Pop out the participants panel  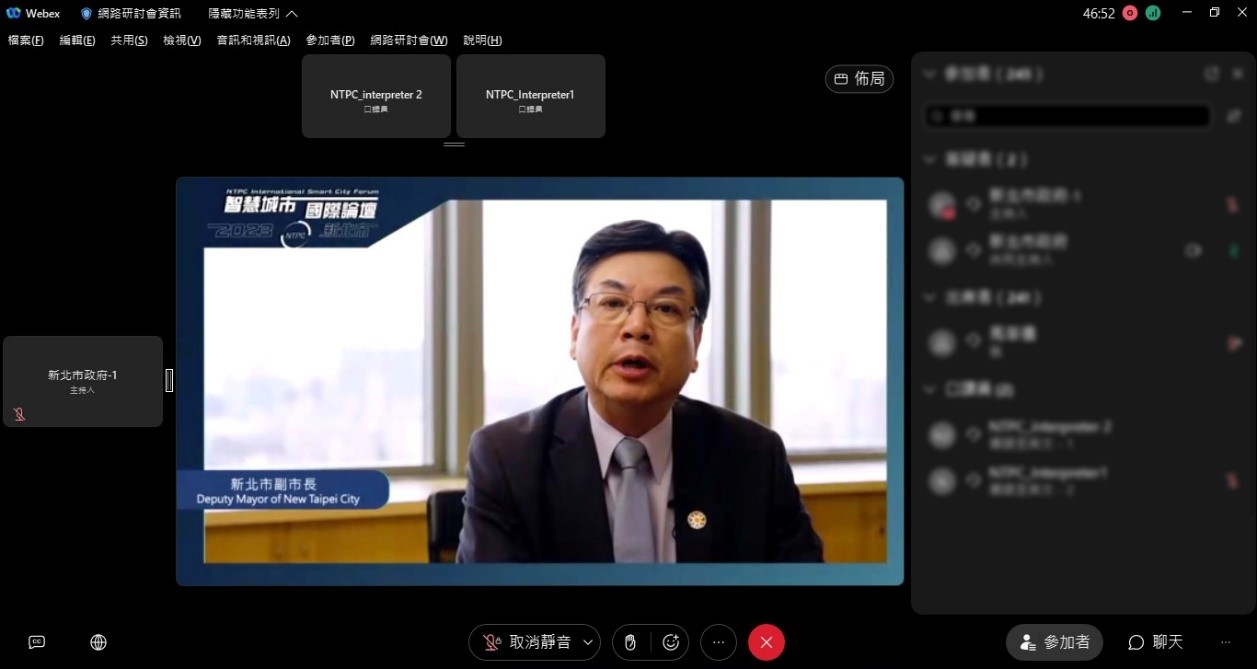[1211, 74]
